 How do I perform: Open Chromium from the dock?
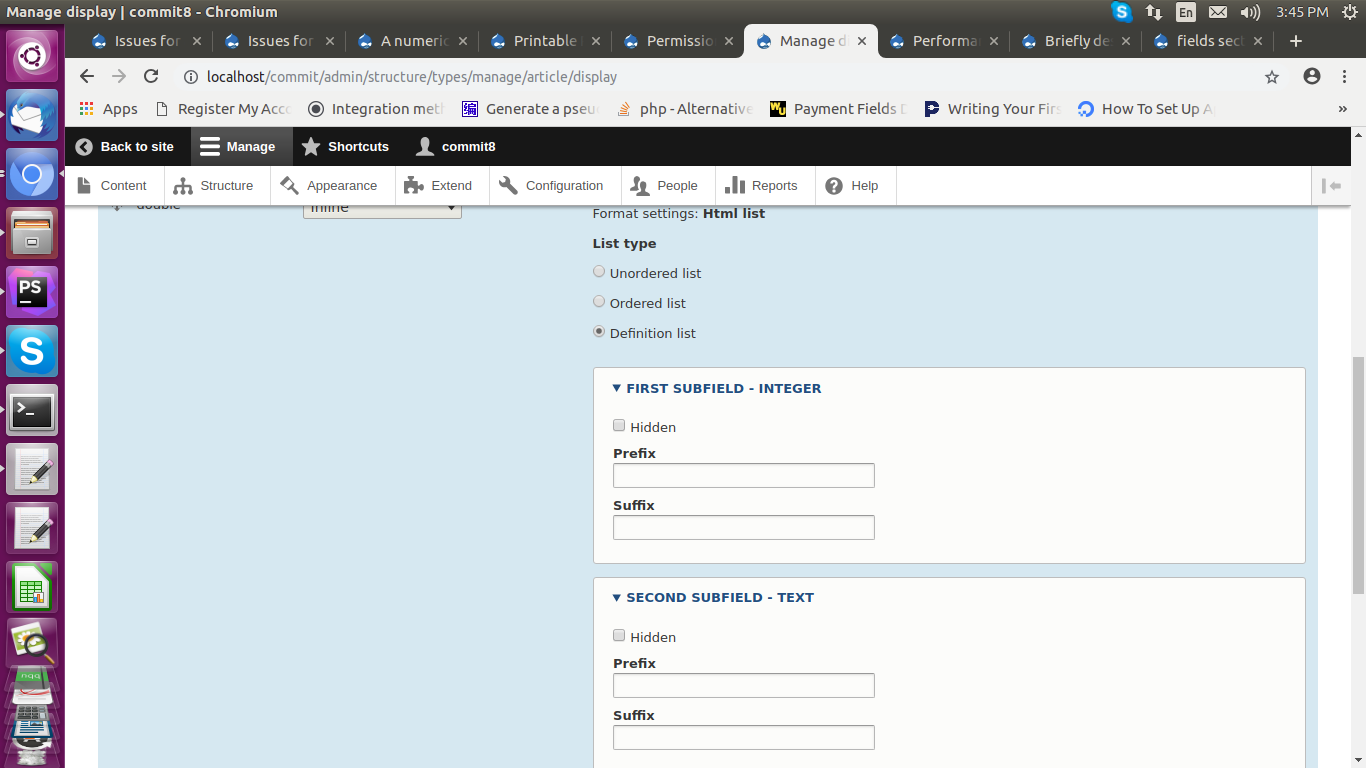pos(33,174)
